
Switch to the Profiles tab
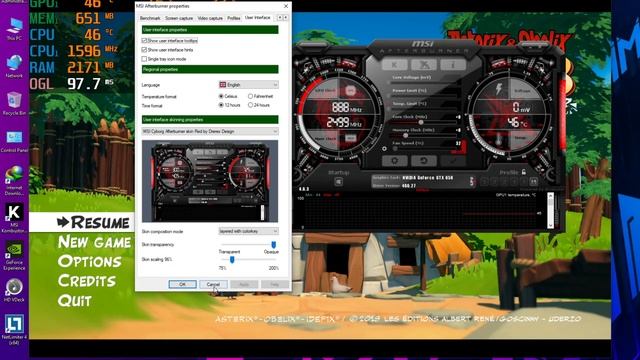pos(233,18)
